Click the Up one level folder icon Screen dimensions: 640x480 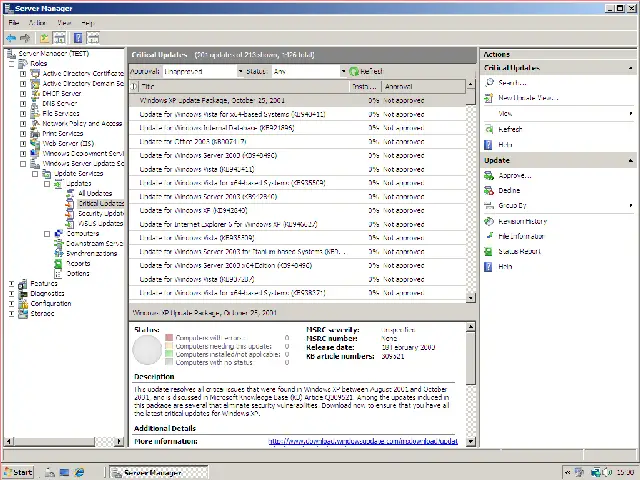pyautogui.click(x=44, y=38)
